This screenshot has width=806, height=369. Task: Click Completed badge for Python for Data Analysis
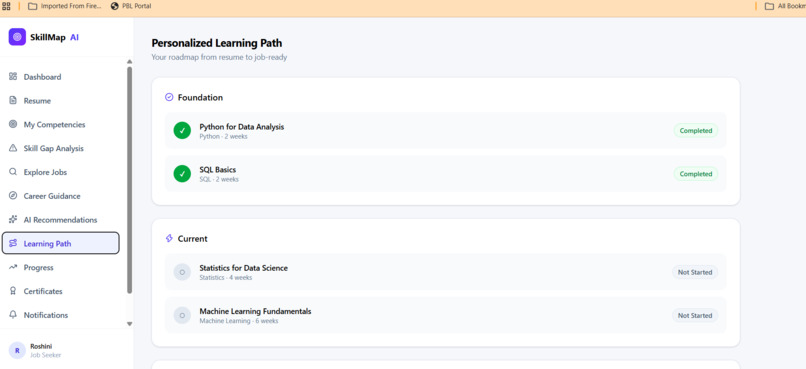(x=695, y=131)
